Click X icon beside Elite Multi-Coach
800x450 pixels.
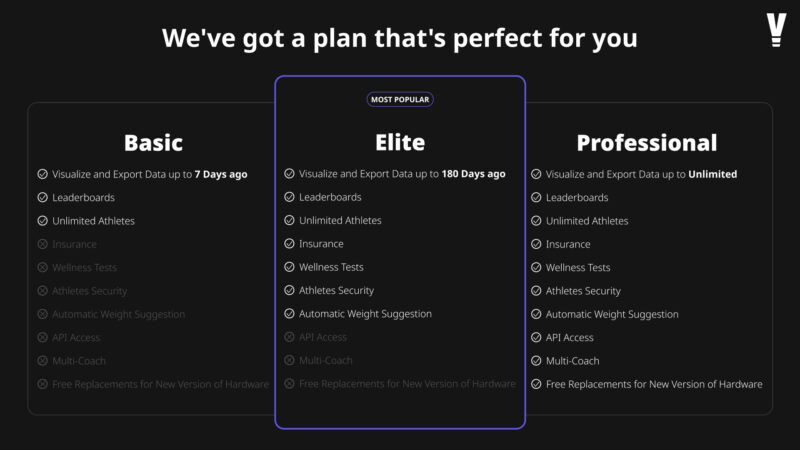[289, 360]
